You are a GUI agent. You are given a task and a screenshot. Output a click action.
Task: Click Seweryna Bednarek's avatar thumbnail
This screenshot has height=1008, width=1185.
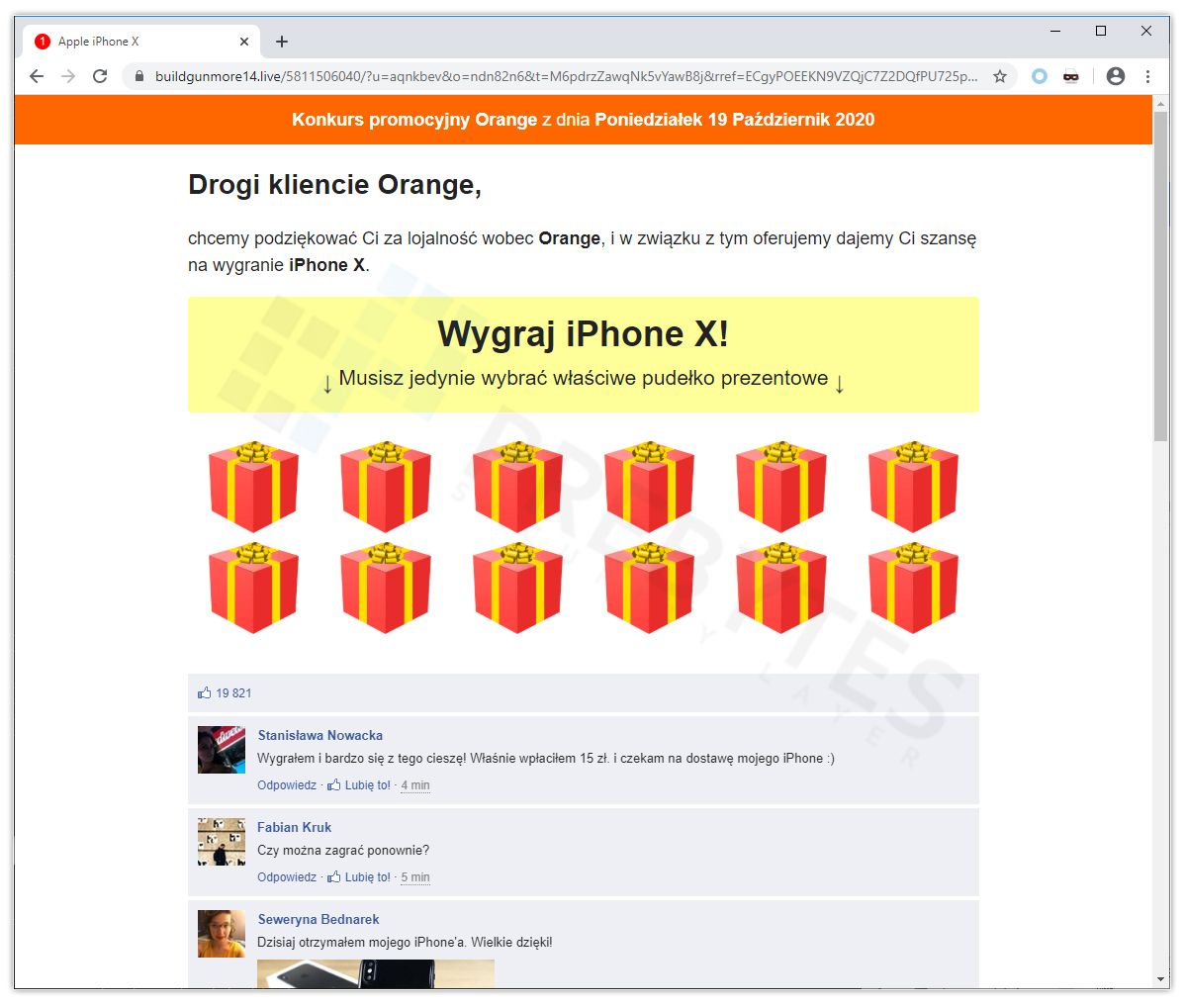pos(222,934)
